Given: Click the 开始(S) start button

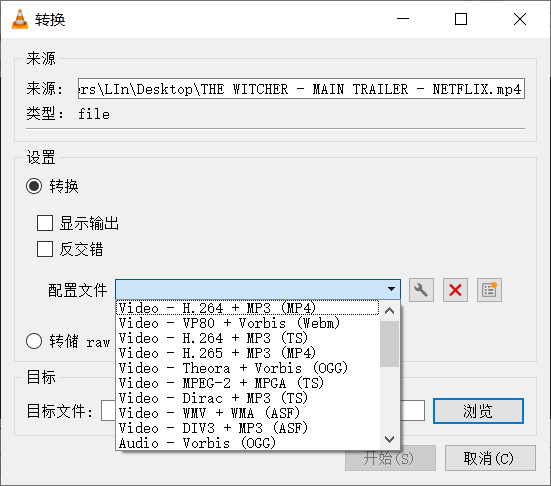Looking at the screenshot, I should (x=390, y=458).
